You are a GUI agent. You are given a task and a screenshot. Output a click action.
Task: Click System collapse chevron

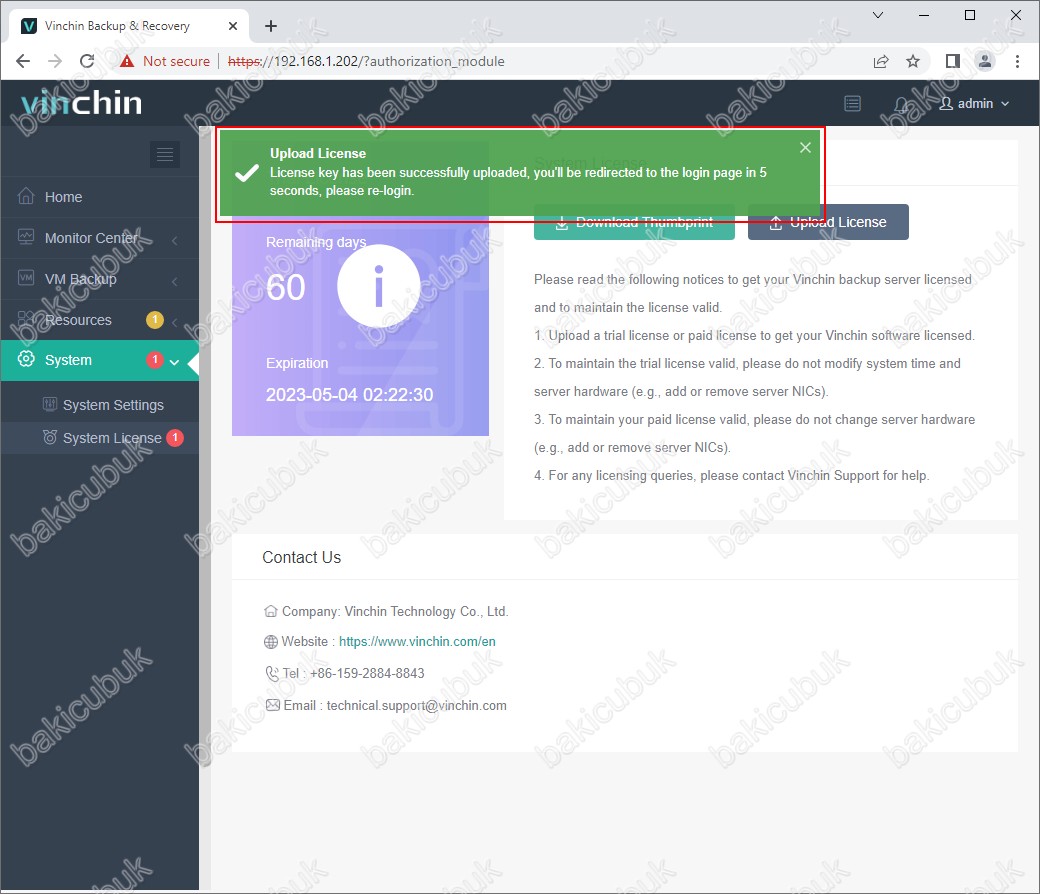coord(174,362)
